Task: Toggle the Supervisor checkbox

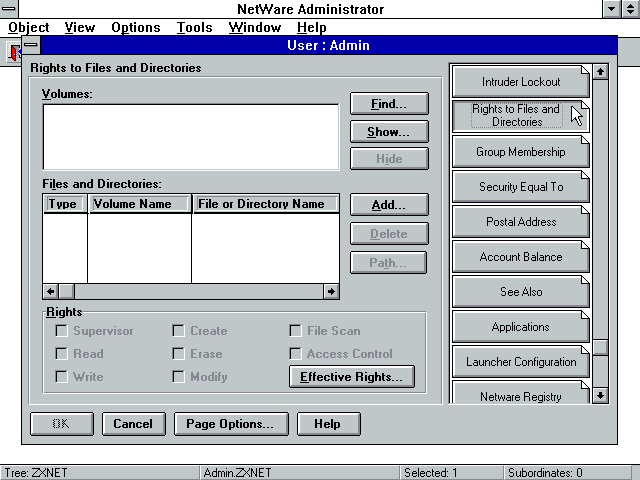Action: (61, 331)
